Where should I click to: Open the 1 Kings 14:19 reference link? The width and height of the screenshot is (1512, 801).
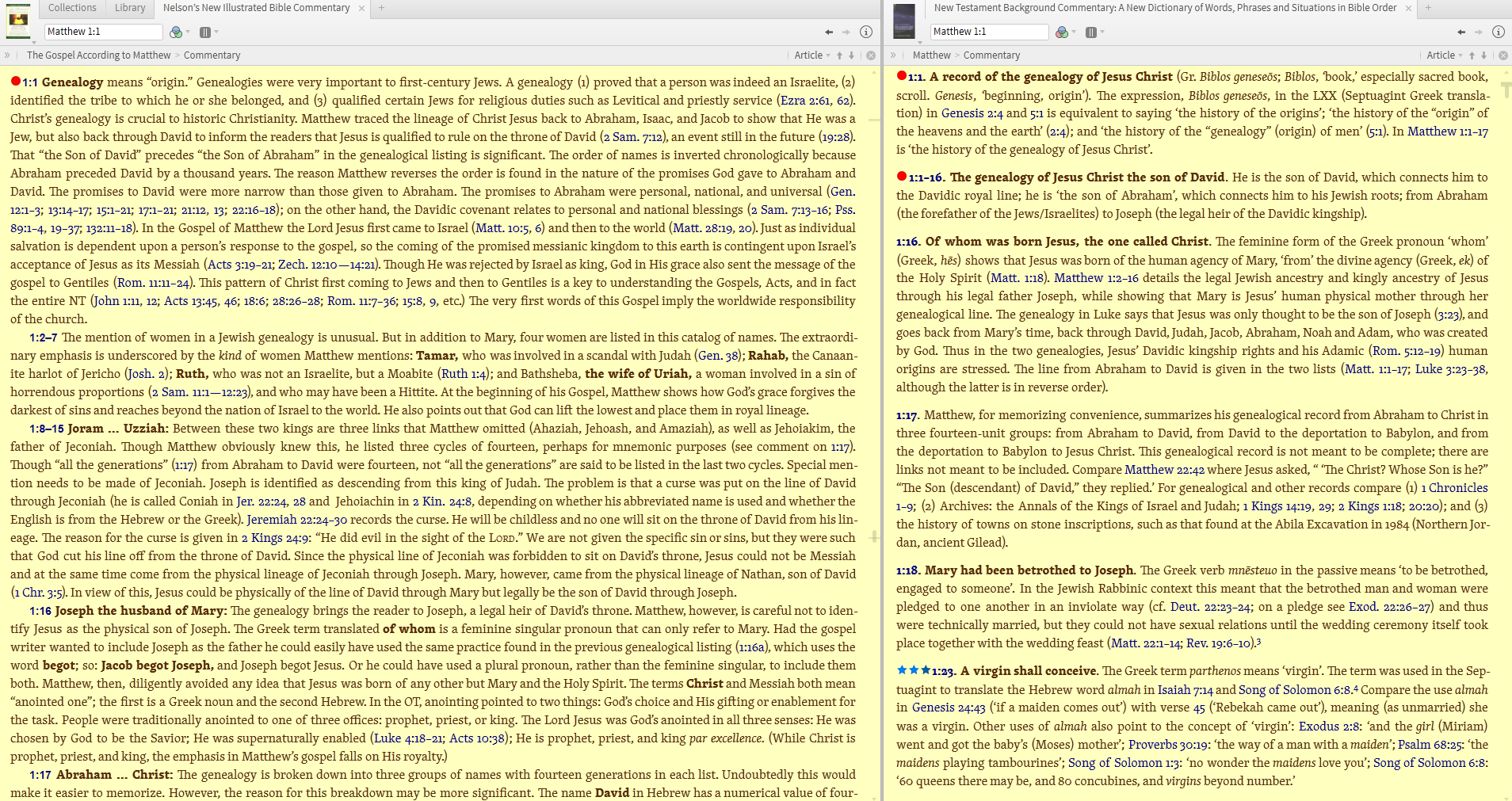coord(1277,506)
